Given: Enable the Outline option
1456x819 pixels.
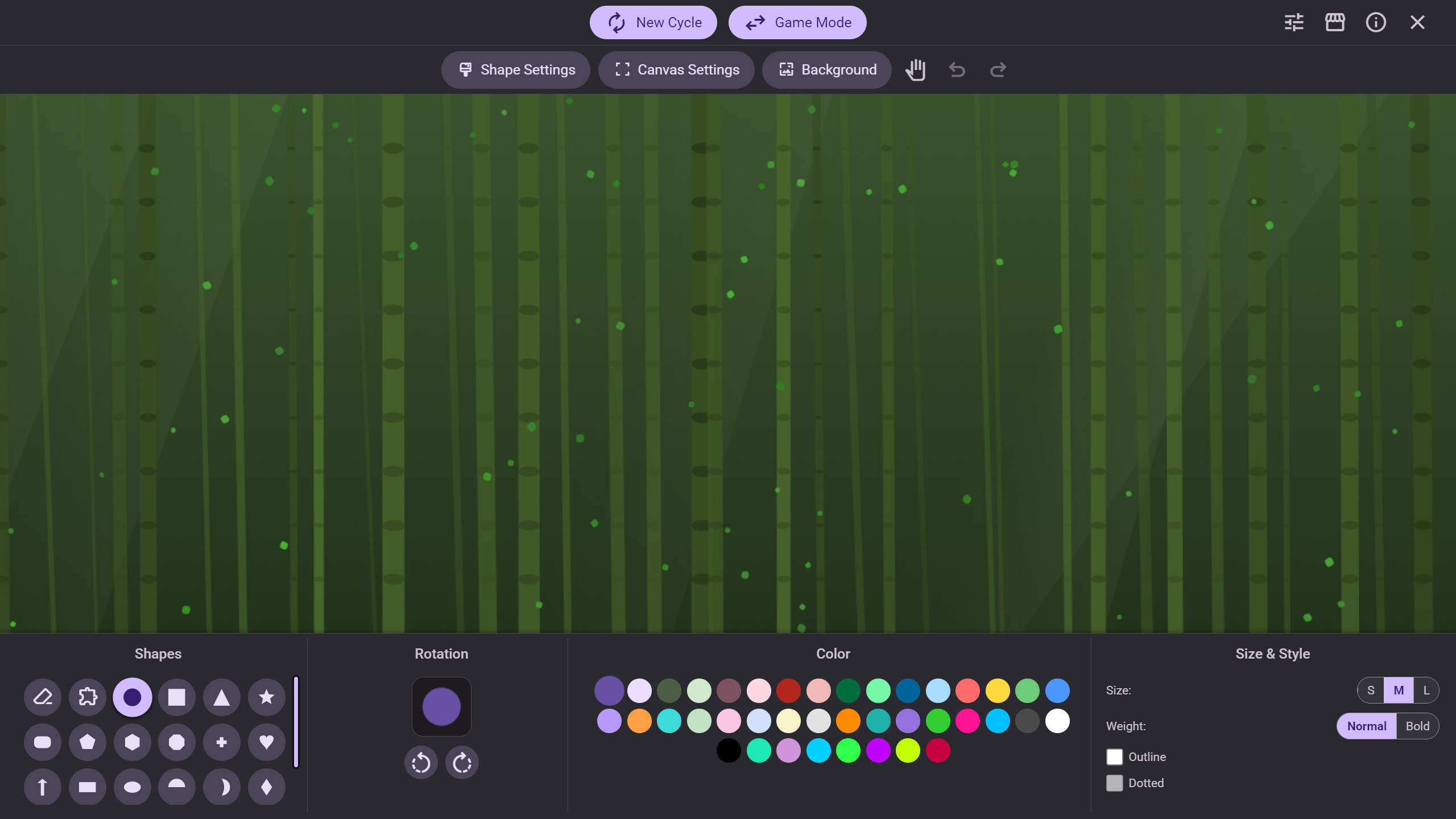Looking at the screenshot, I should click(1115, 756).
